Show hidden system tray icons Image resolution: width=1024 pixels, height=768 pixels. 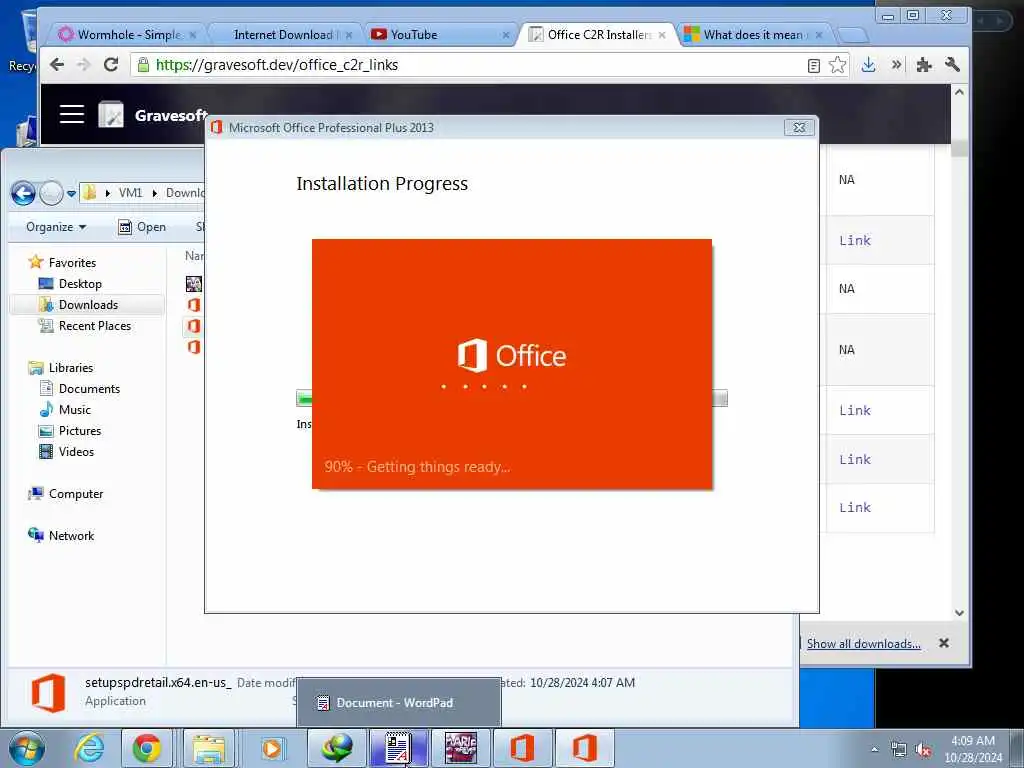coord(874,750)
